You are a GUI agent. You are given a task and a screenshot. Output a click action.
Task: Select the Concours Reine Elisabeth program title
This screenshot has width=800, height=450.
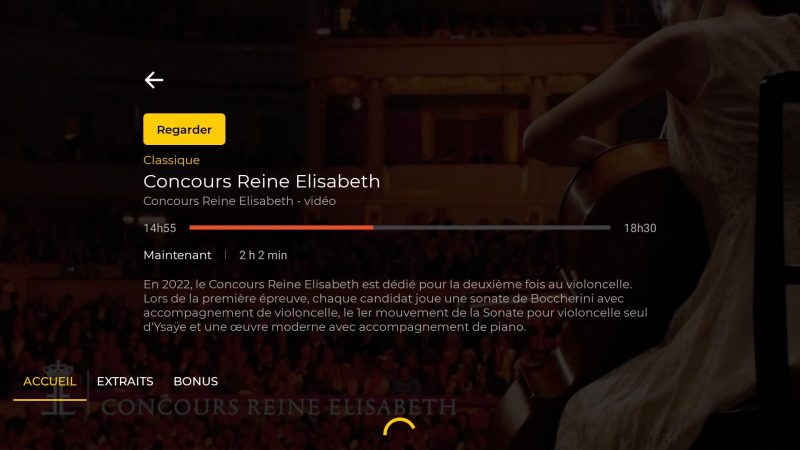(262, 181)
